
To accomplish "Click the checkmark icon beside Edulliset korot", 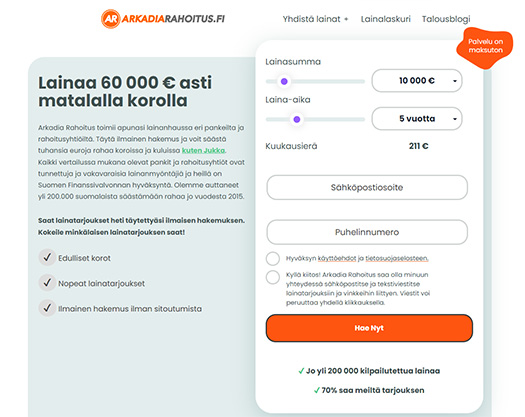I will pyautogui.click(x=47, y=258).
